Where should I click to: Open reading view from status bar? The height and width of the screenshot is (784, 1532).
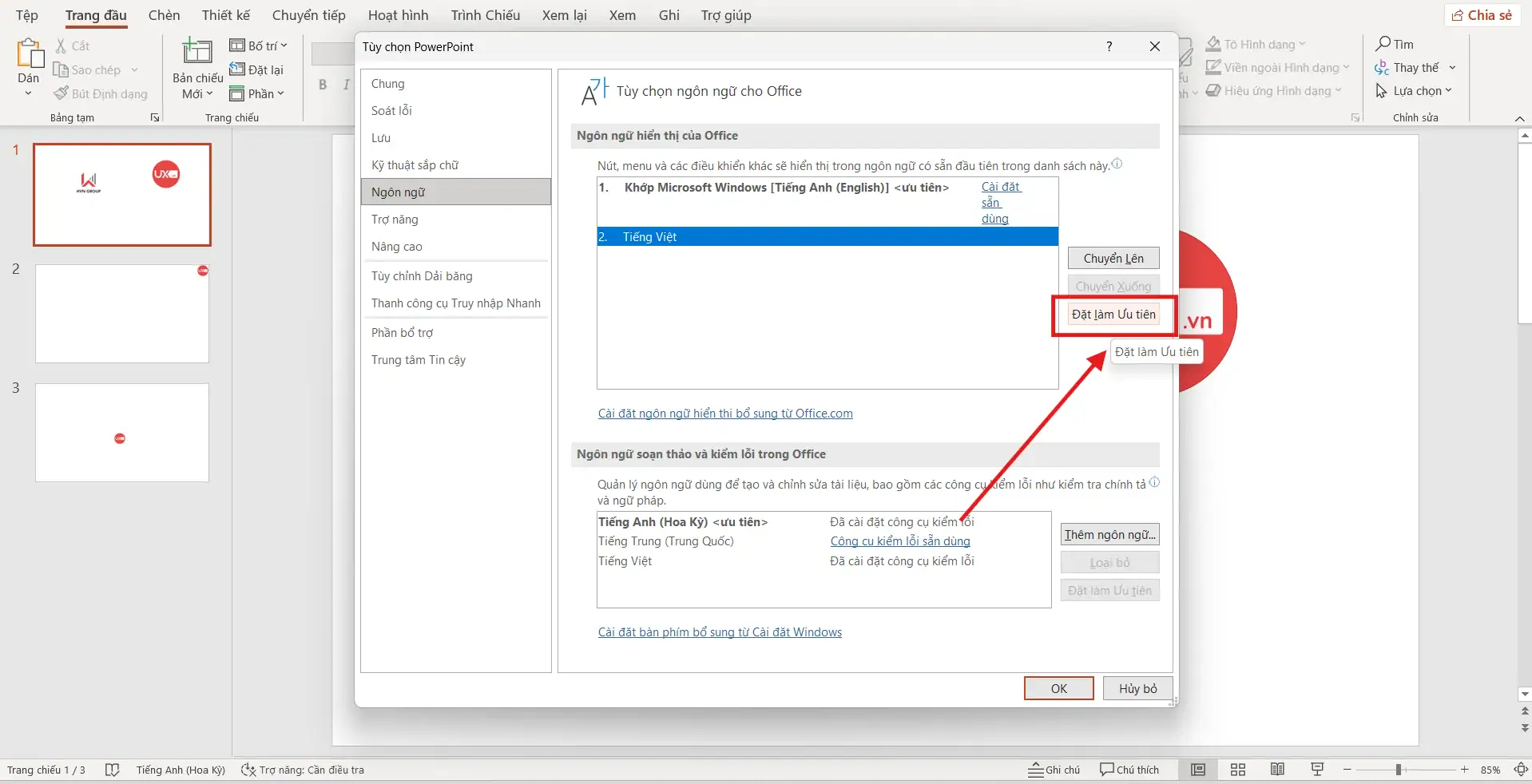(1277, 770)
